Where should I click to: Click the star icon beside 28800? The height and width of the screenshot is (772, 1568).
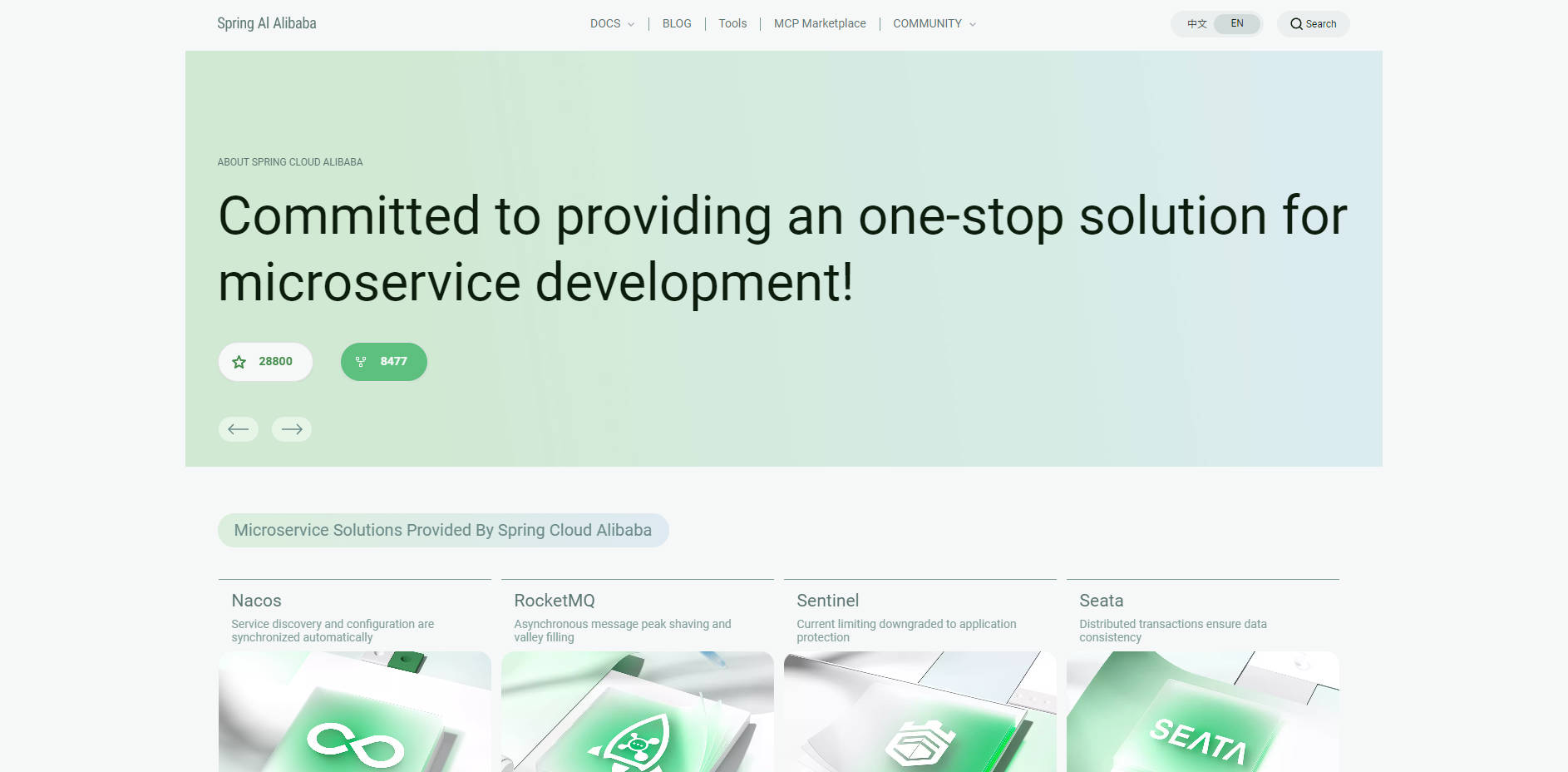(239, 362)
